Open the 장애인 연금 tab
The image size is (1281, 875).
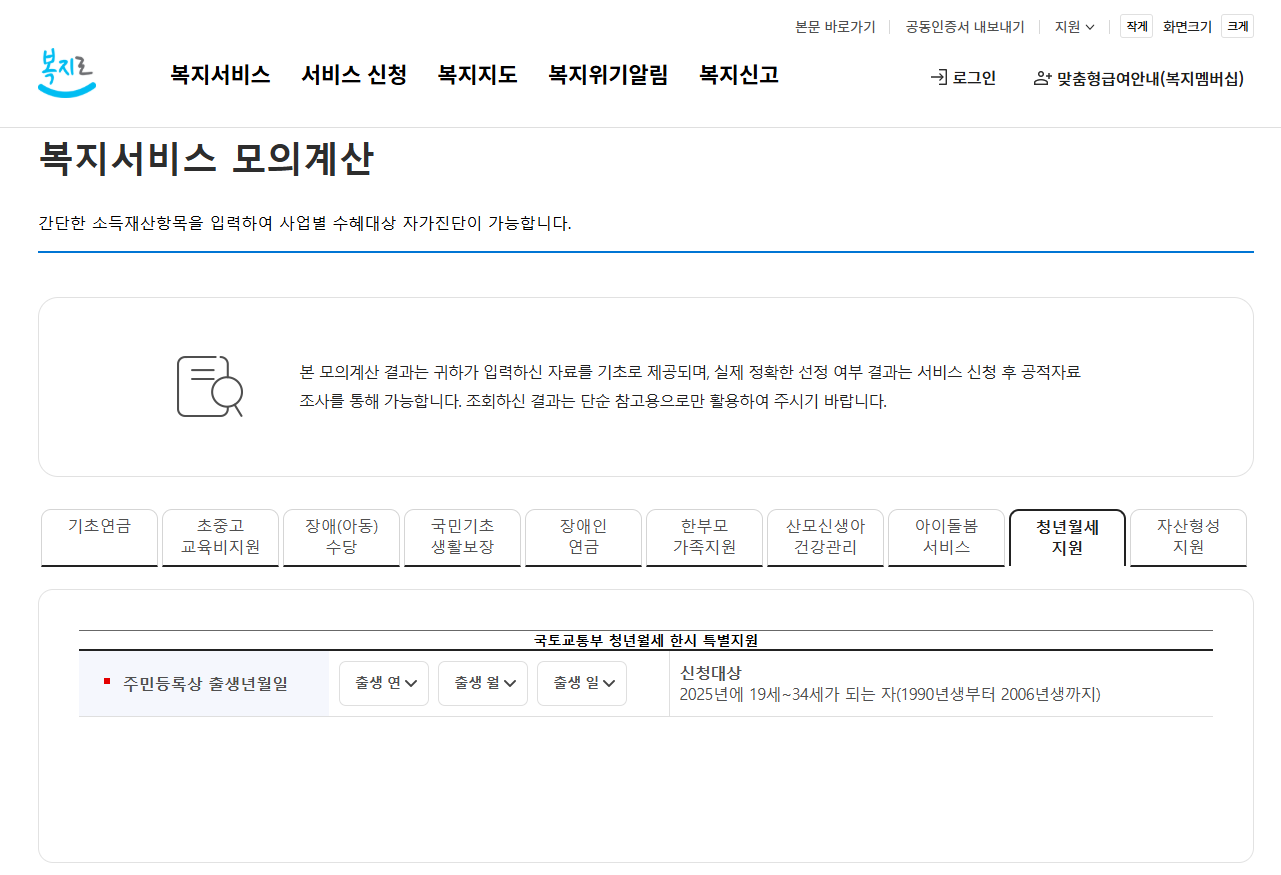click(x=583, y=537)
